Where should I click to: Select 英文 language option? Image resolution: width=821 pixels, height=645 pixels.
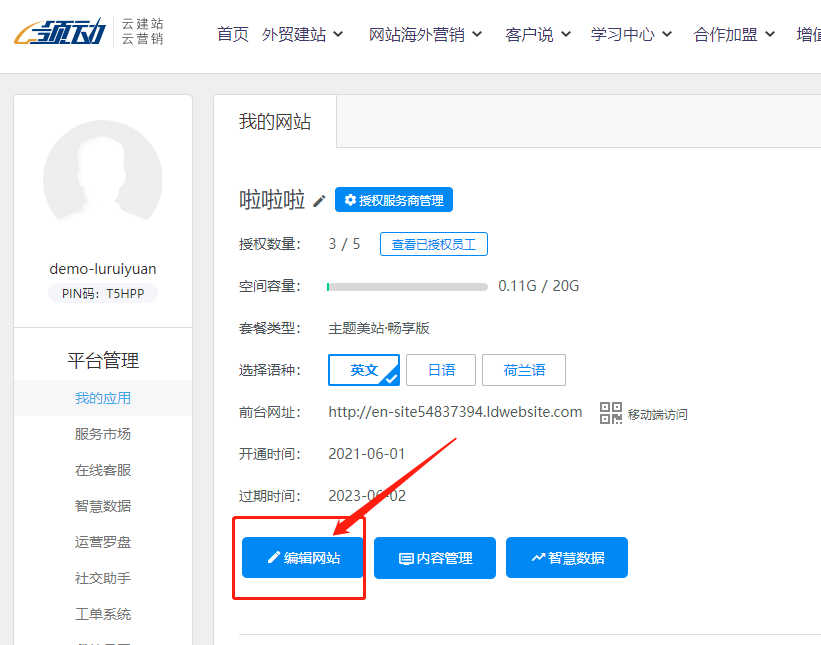363,370
